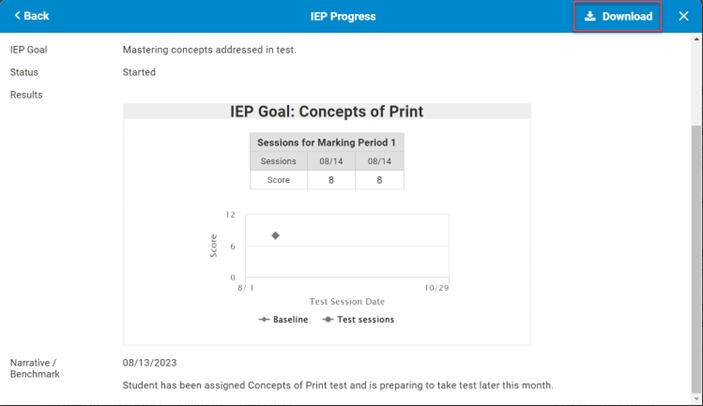Screen dimensions: 703x406
Task: Click the narrative date 08/13/2023
Action: coord(150,363)
